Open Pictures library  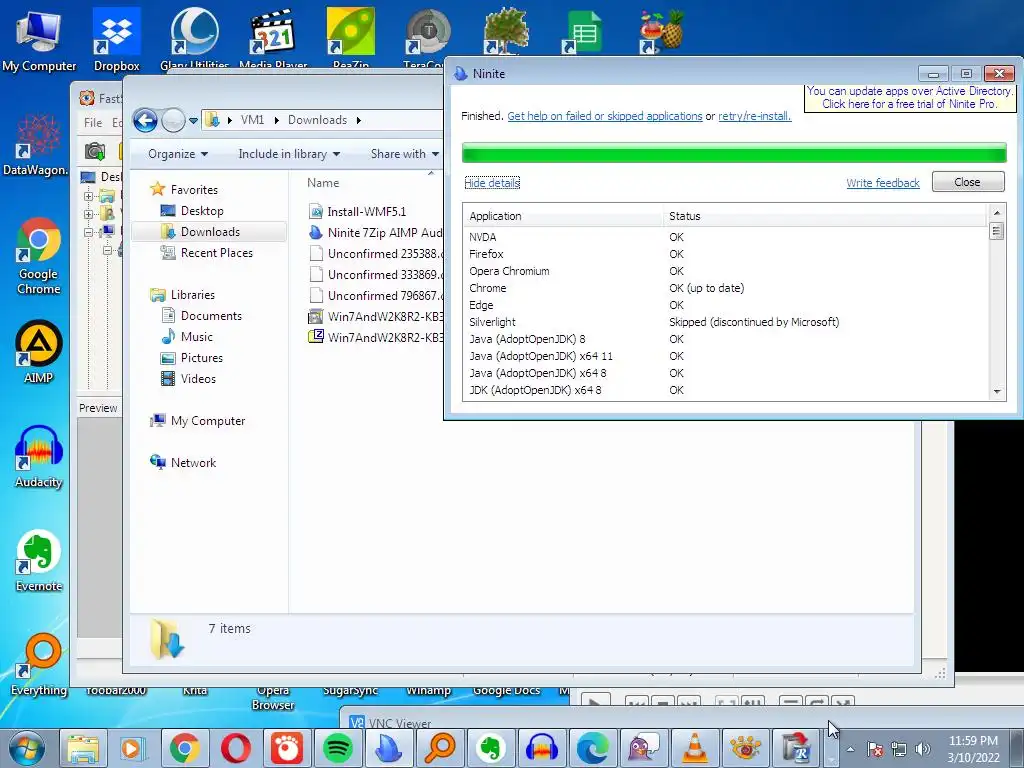pos(202,358)
